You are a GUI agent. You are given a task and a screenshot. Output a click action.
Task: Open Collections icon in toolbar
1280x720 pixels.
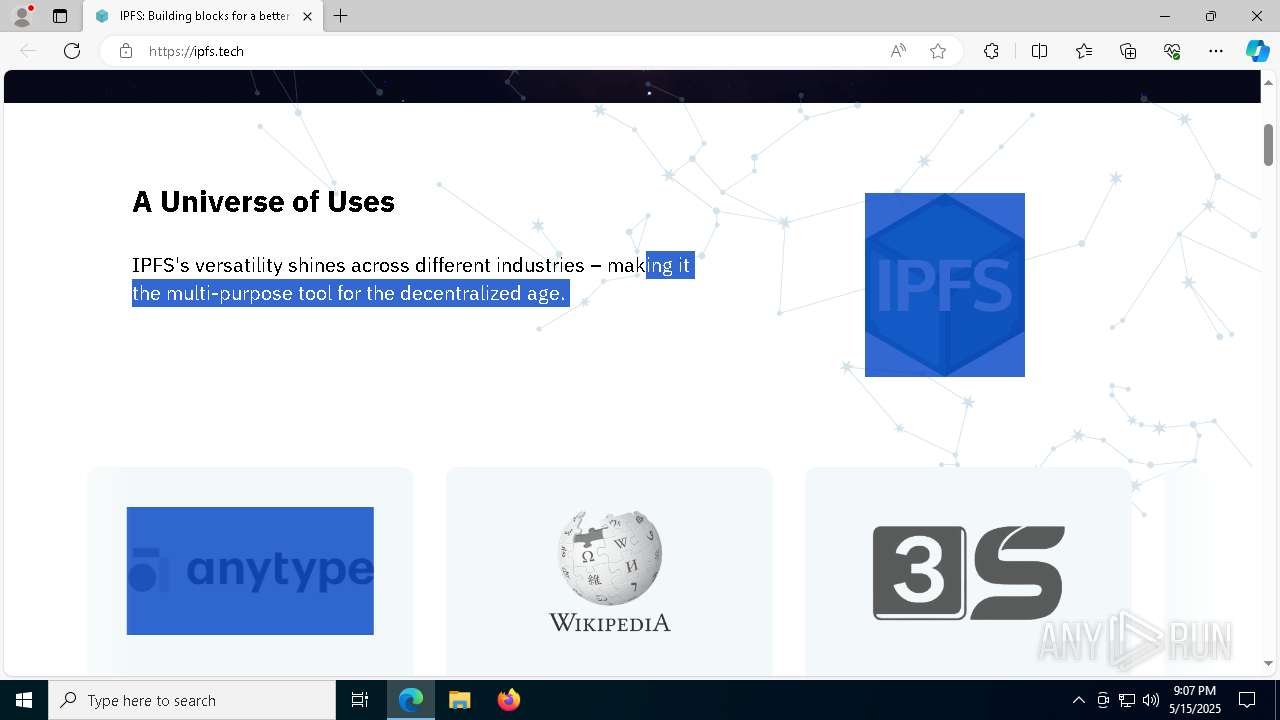(1128, 51)
